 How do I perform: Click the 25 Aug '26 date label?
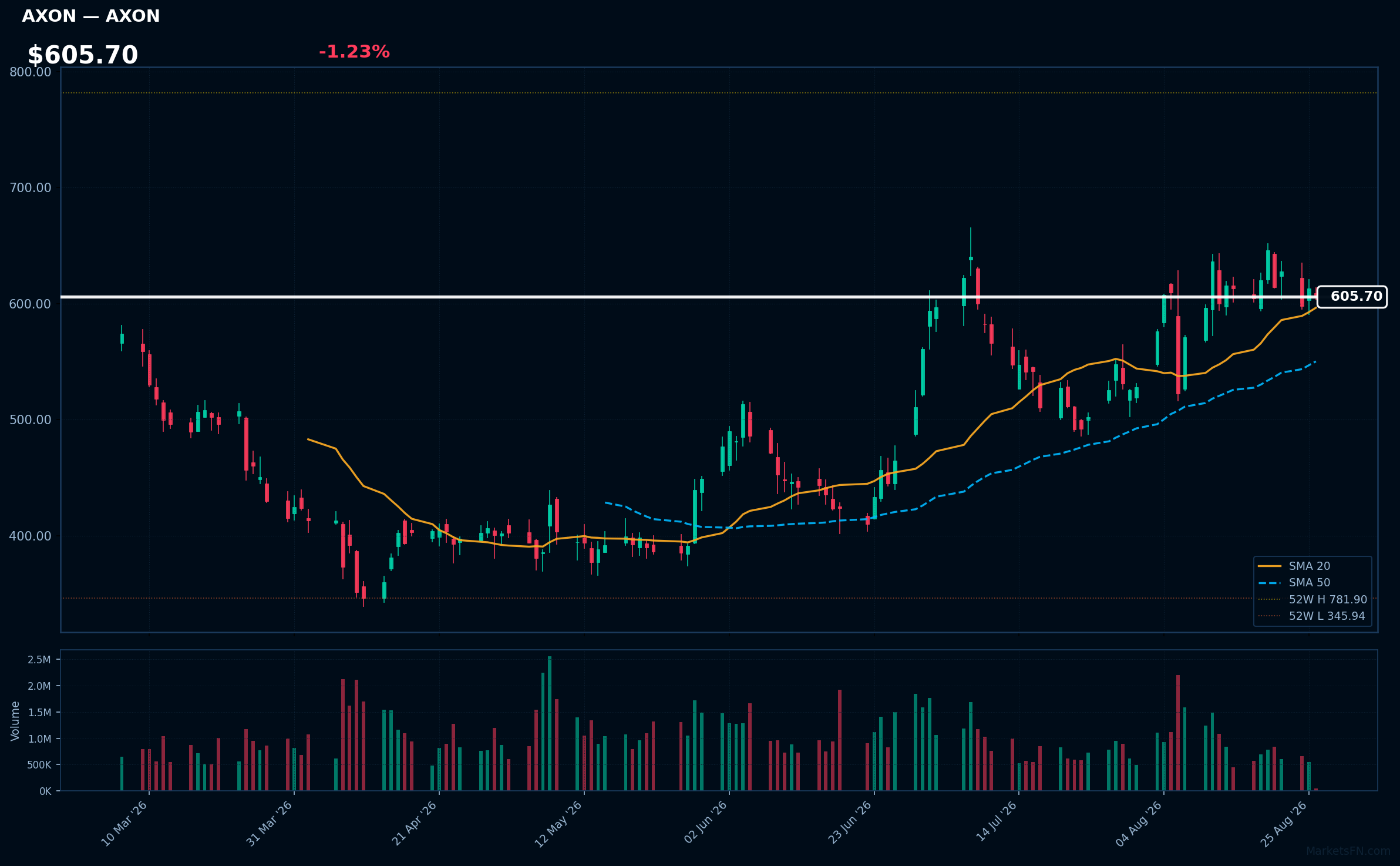(1284, 823)
